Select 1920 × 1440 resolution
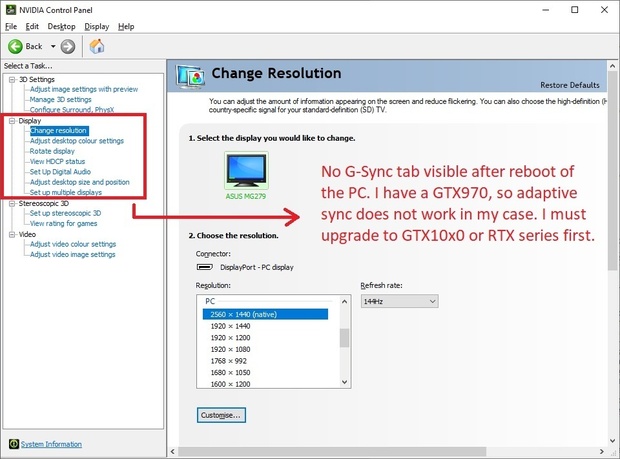This screenshot has height=459, width=620. 231,326
